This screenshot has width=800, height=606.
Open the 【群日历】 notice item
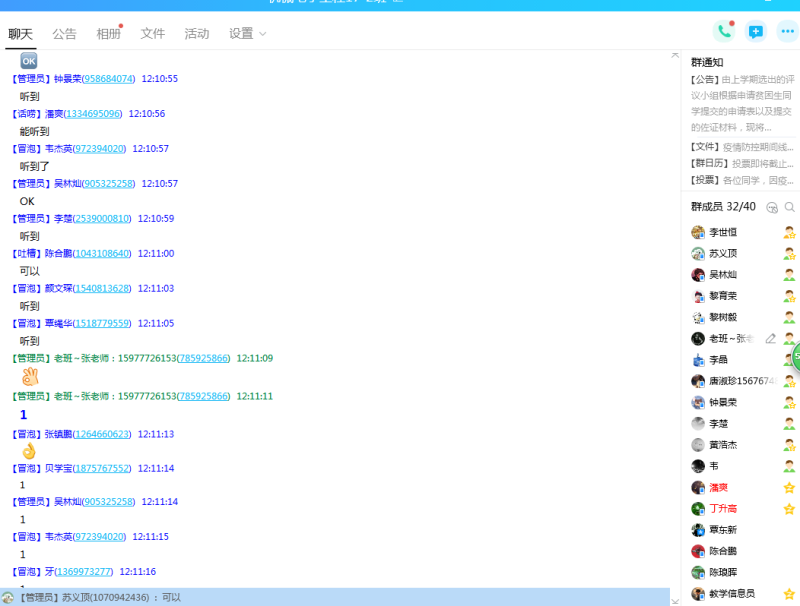point(742,163)
